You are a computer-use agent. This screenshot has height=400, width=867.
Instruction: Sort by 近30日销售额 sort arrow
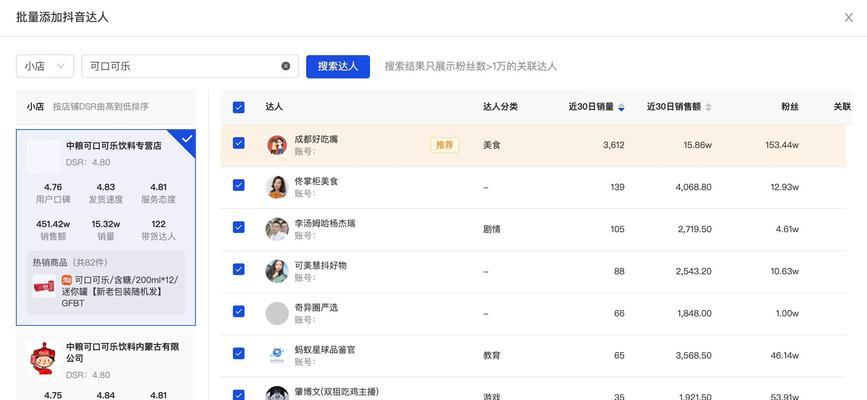(x=708, y=107)
